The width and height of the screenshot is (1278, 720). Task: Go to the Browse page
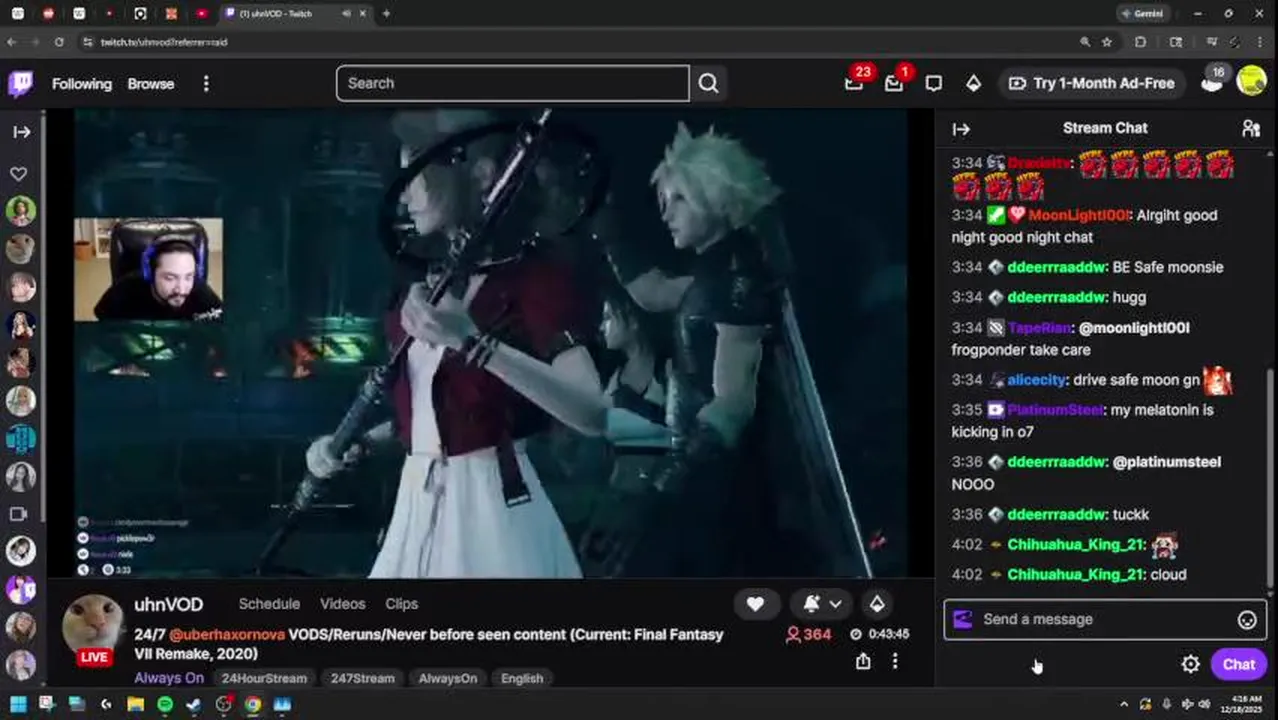151,84
